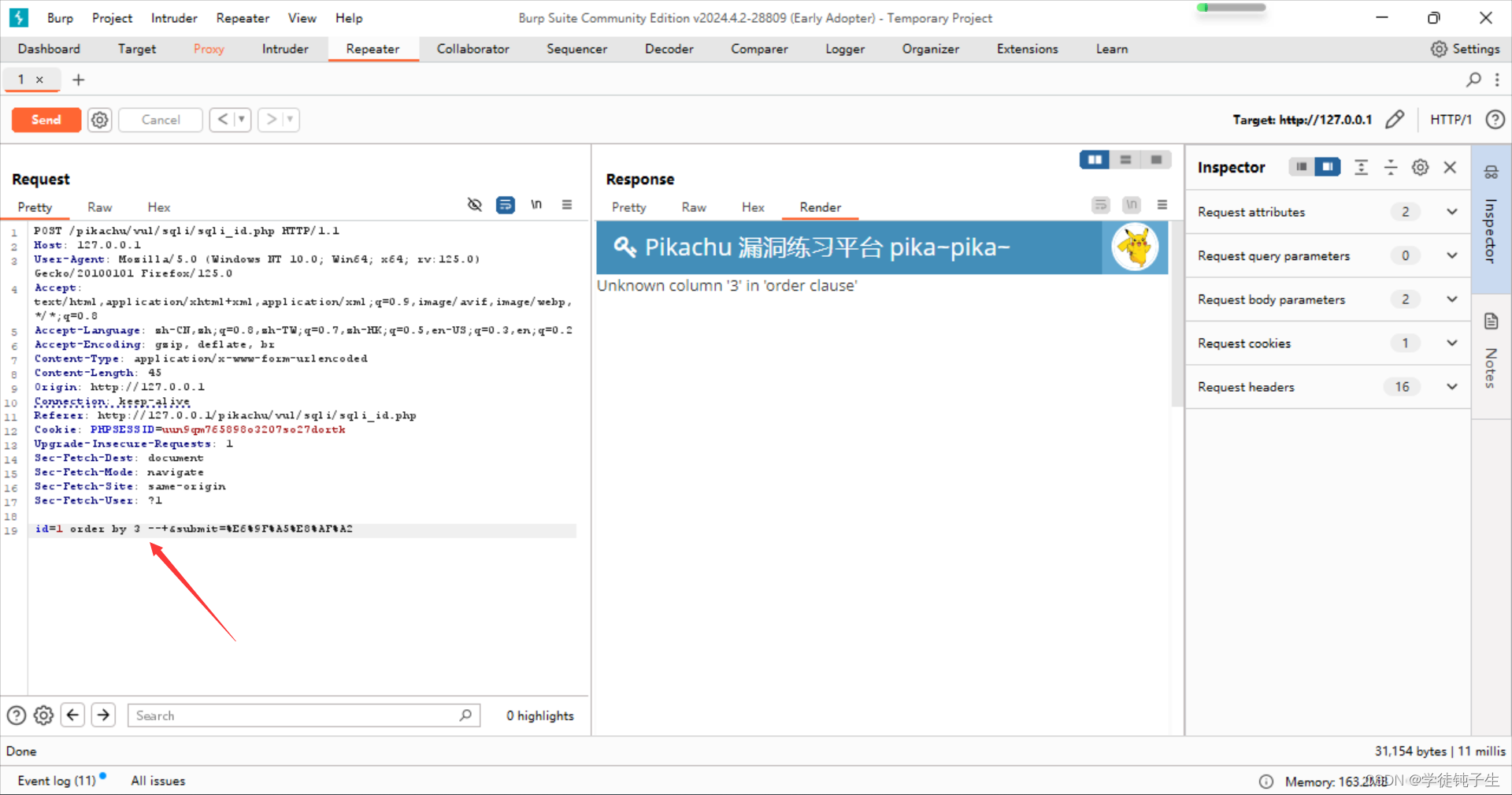Open the Inspector settings gear
1512x795 pixels.
[1420, 167]
